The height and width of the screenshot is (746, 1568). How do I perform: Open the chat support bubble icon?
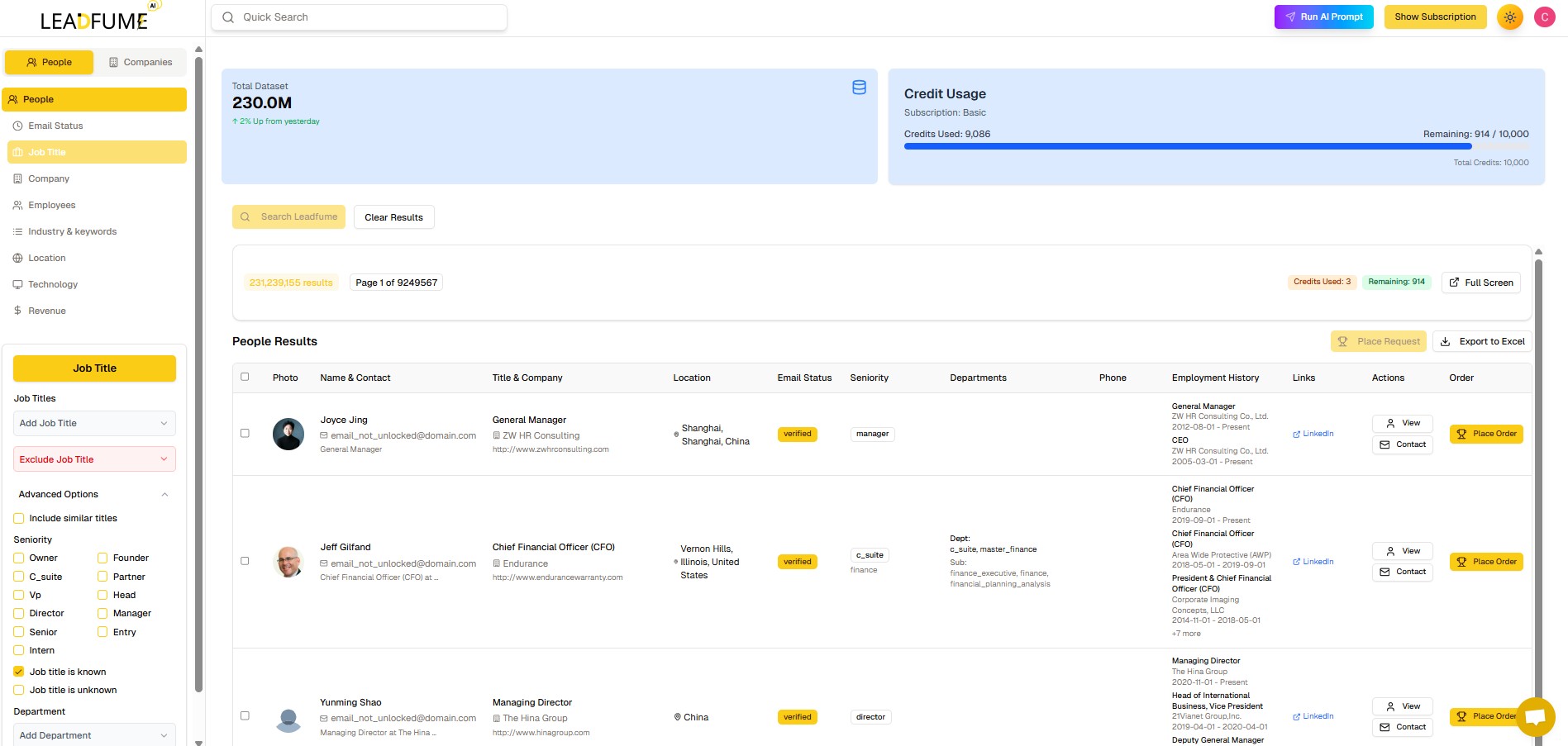1535,716
